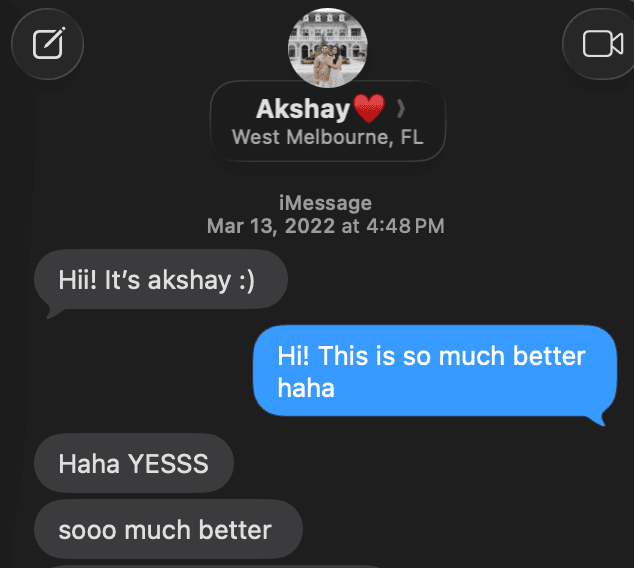Click the red heart emoji beside Akshay
Image resolution: width=634 pixels, height=568 pixels.
tap(369, 108)
